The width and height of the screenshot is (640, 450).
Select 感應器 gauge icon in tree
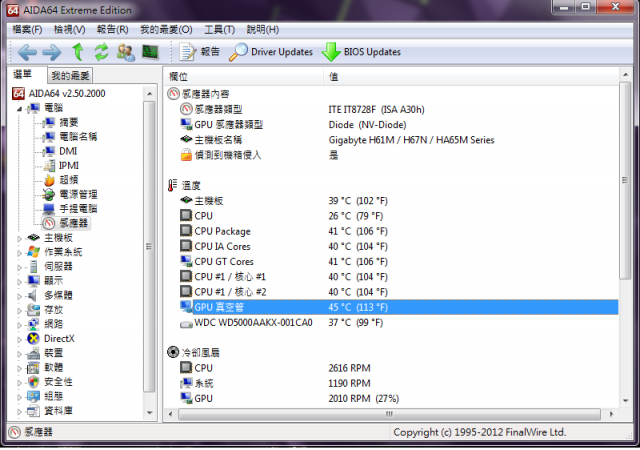[x=49, y=223]
